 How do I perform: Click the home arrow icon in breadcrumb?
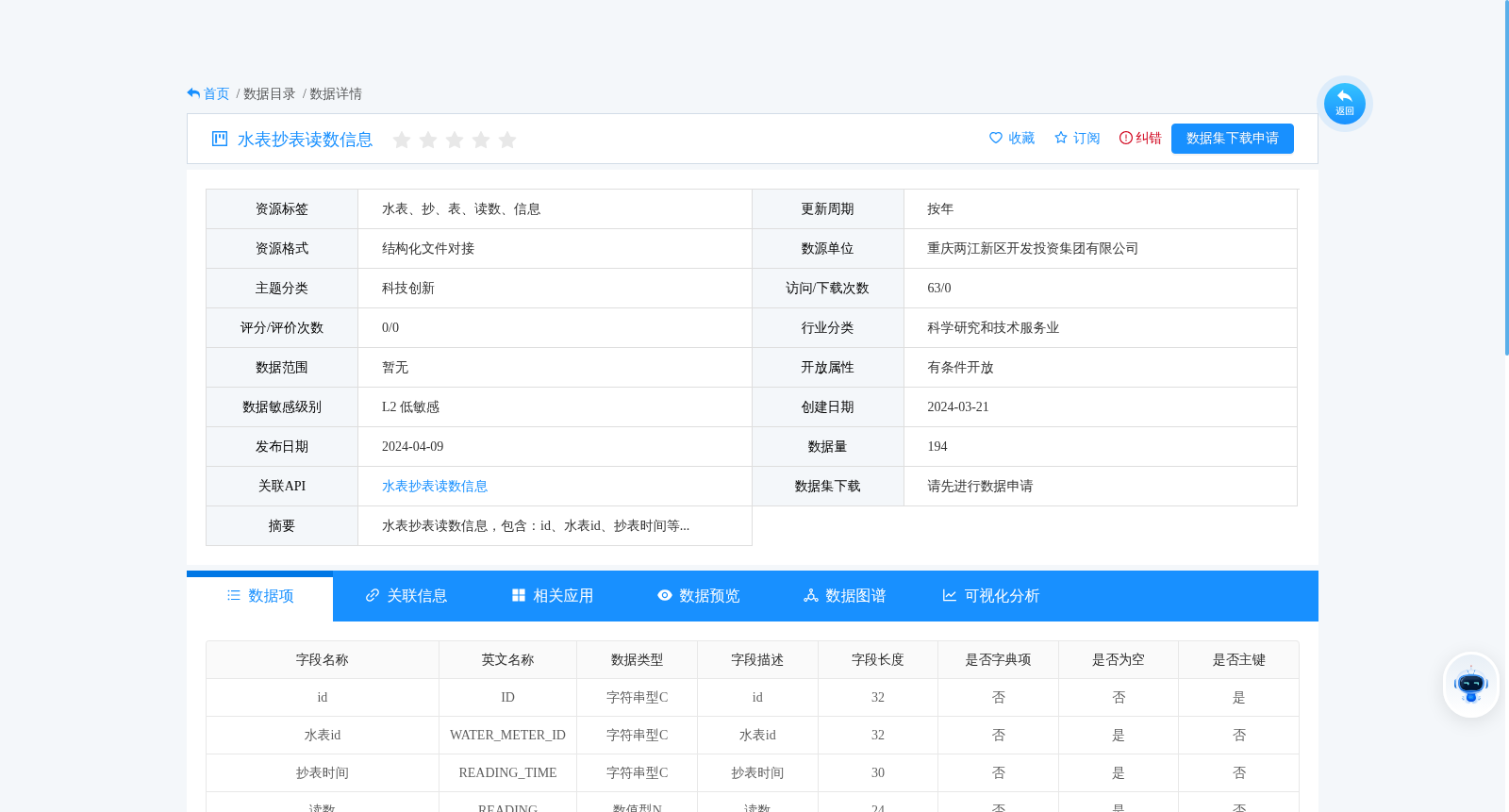click(193, 93)
